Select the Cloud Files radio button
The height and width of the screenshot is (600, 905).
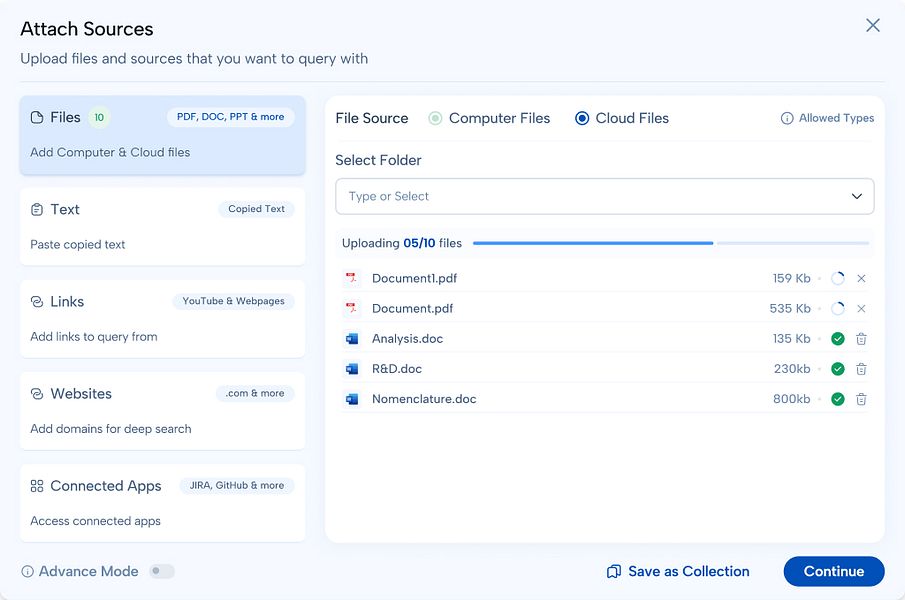tap(582, 118)
